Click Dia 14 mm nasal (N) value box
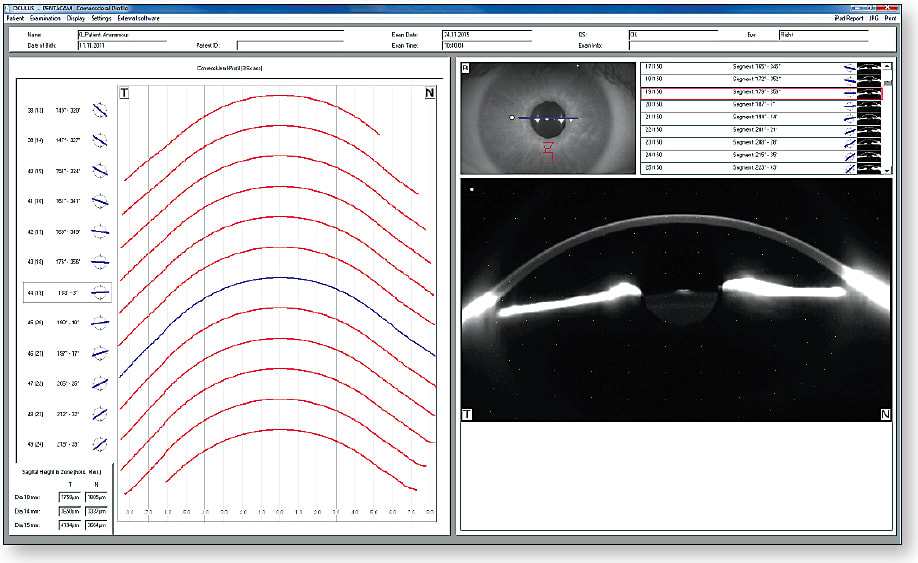 click(97, 511)
